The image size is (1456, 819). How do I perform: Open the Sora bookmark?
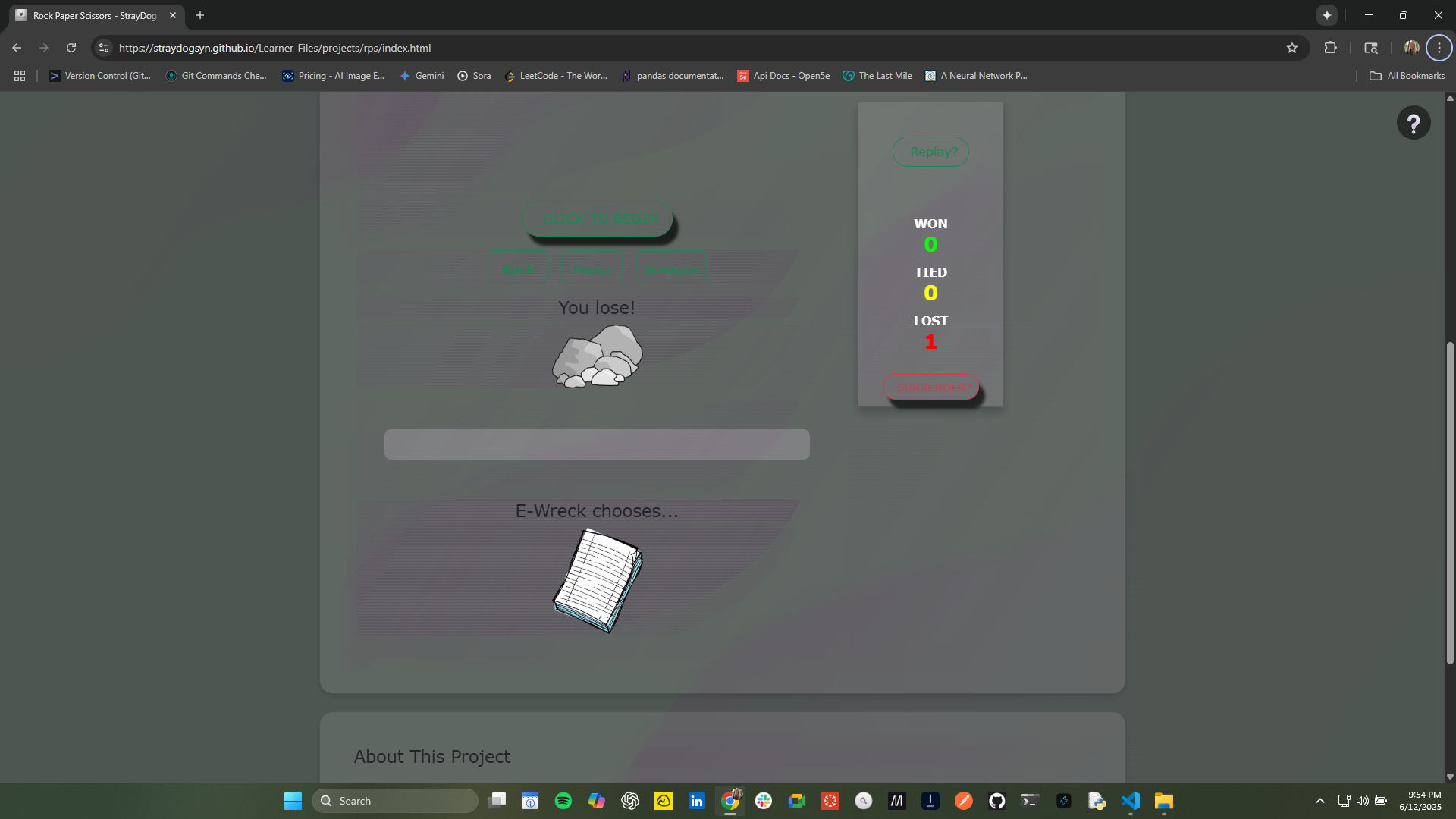(475, 76)
